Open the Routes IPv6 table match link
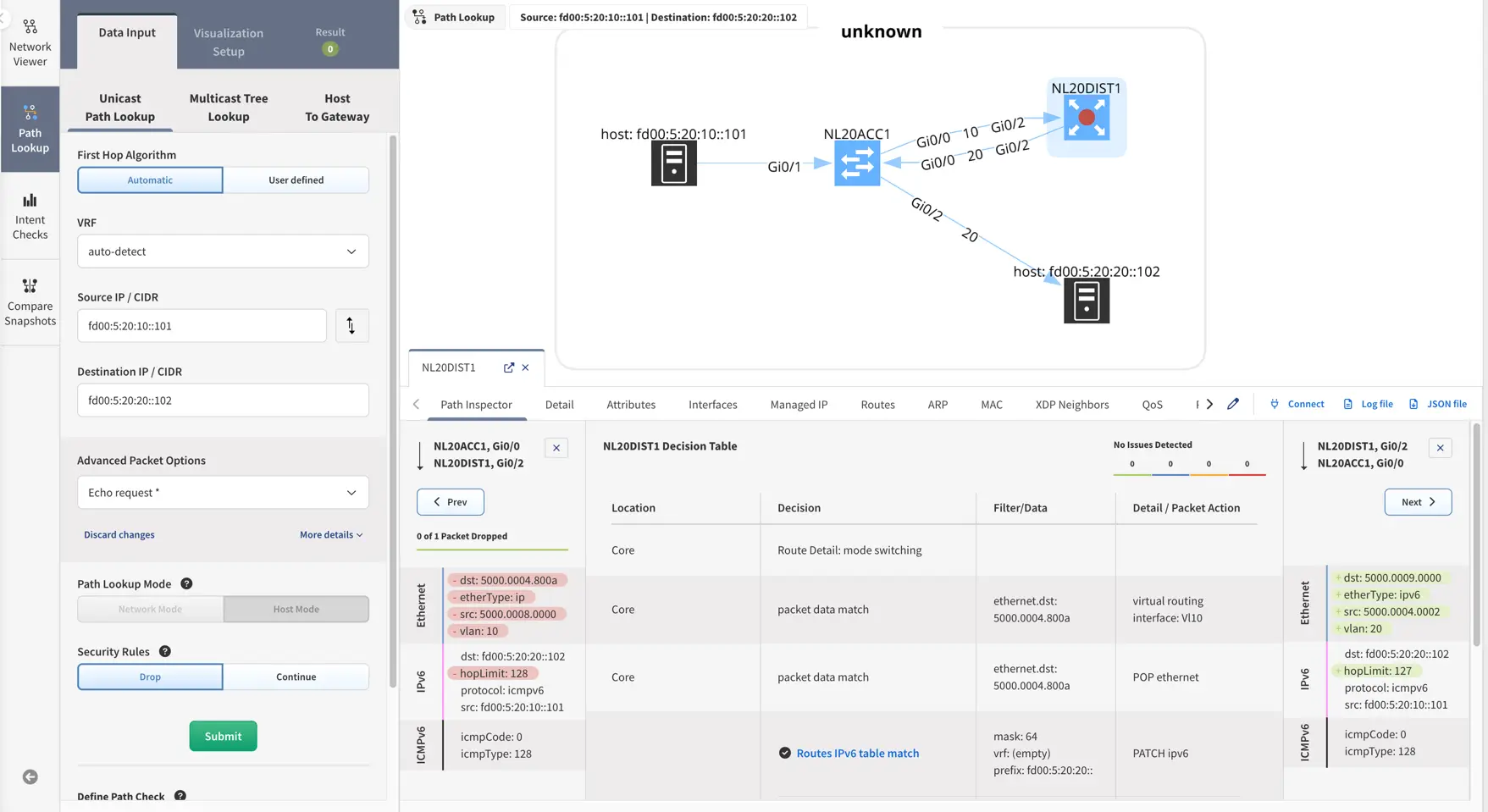 point(857,754)
